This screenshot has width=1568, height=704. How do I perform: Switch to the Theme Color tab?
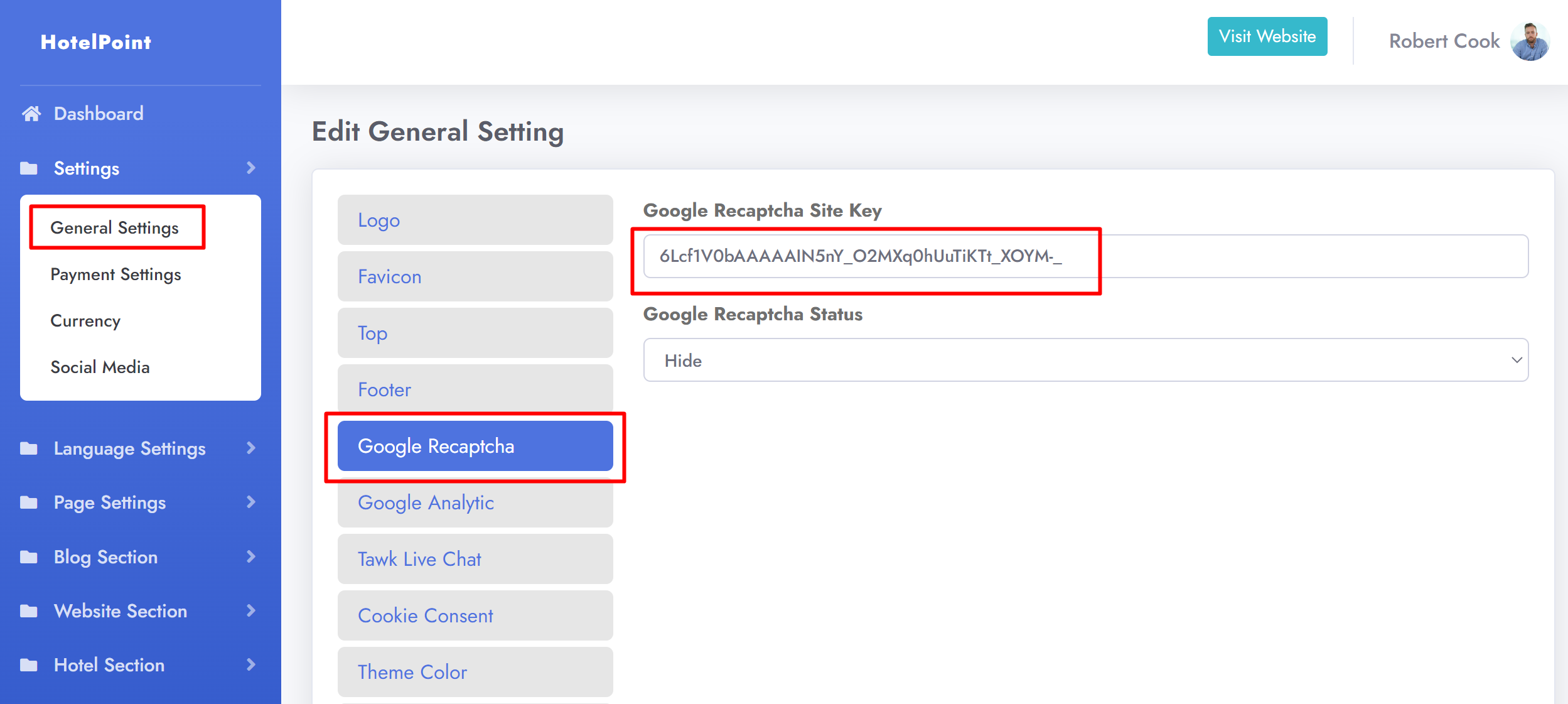(475, 672)
